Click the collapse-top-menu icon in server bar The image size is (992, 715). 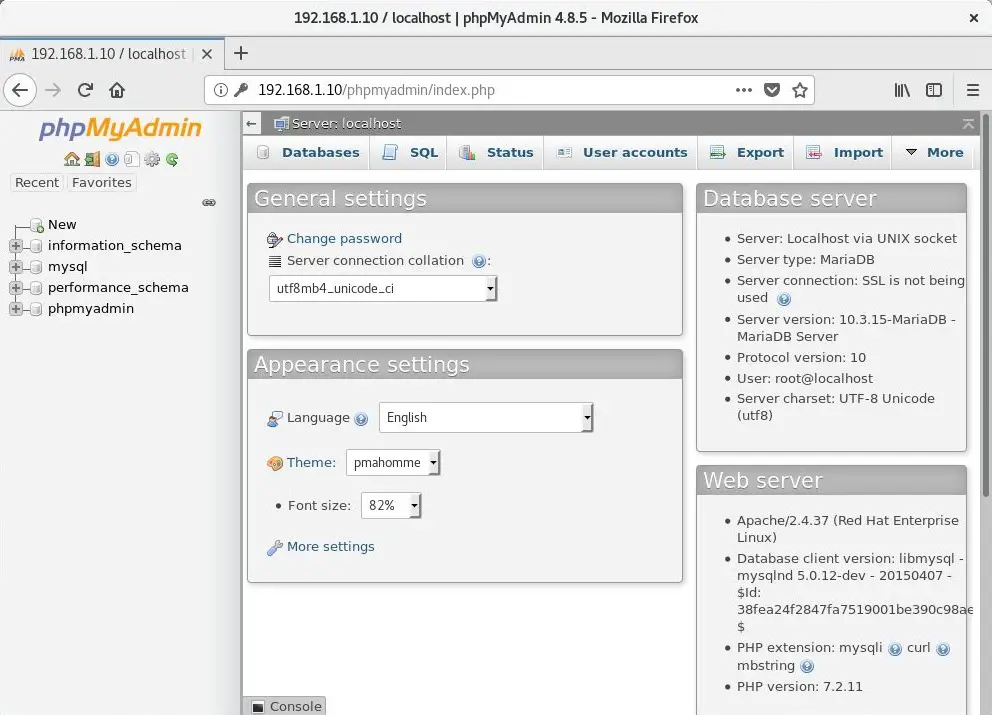click(x=968, y=123)
